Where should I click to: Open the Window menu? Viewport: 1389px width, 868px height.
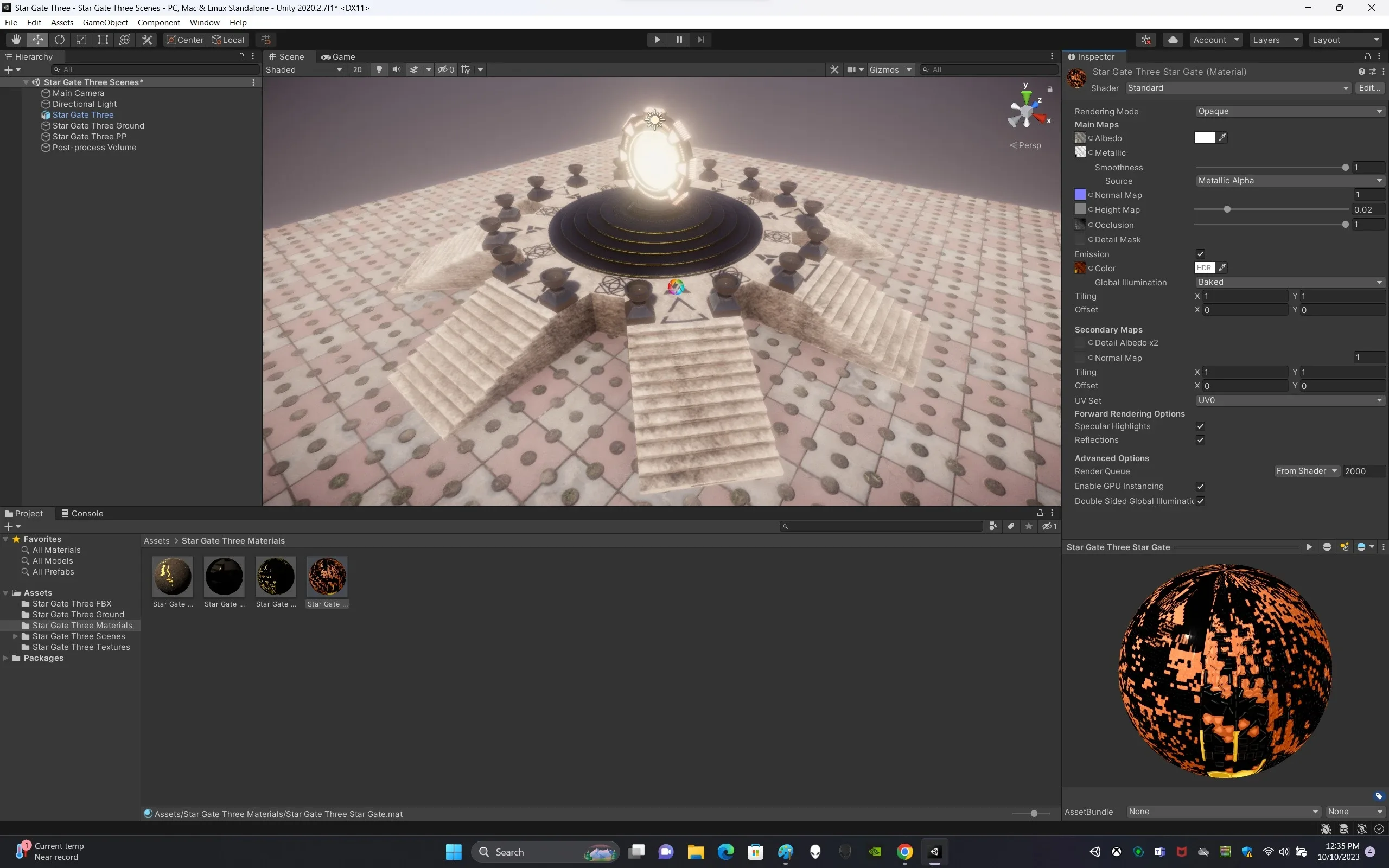(205, 22)
